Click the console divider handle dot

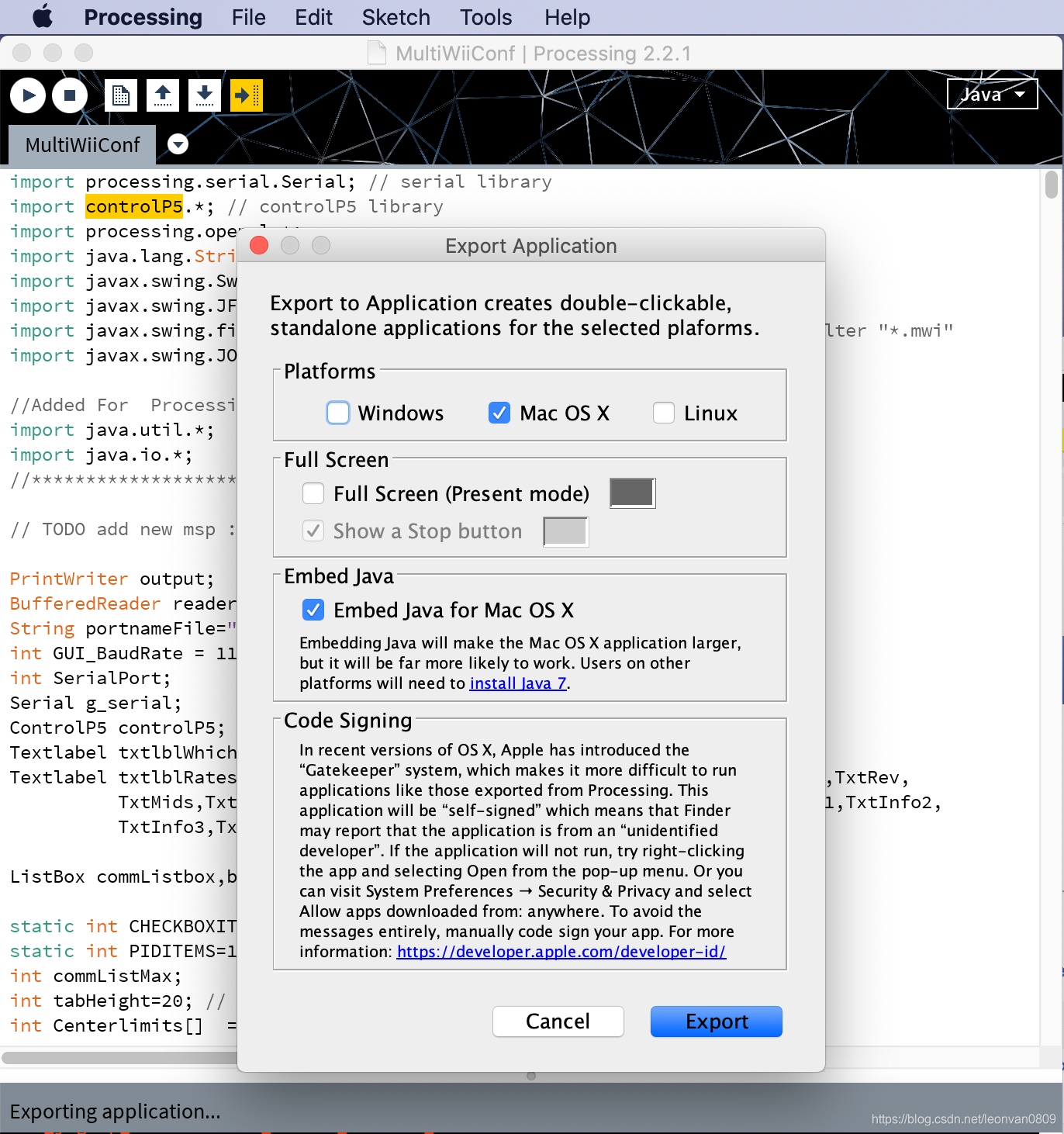click(x=531, y=1076)
